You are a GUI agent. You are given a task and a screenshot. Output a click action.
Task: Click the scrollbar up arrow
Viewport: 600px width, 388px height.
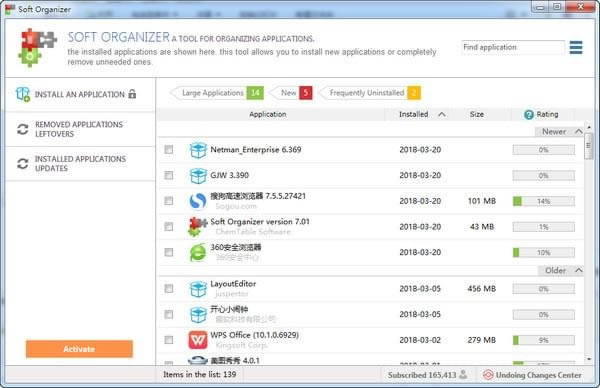click(589, 127)
